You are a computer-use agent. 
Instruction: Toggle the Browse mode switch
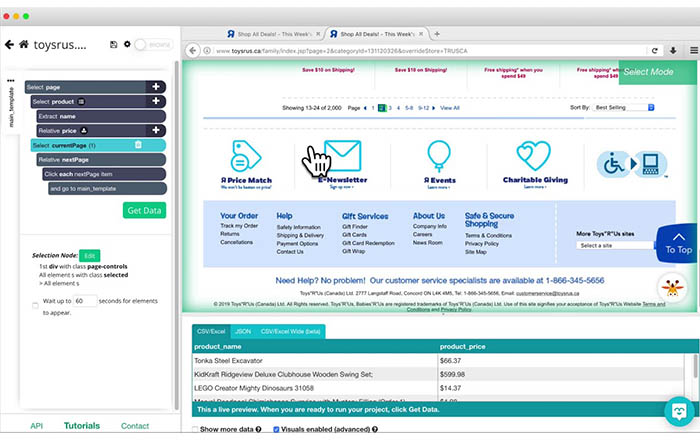pos(153,45)
